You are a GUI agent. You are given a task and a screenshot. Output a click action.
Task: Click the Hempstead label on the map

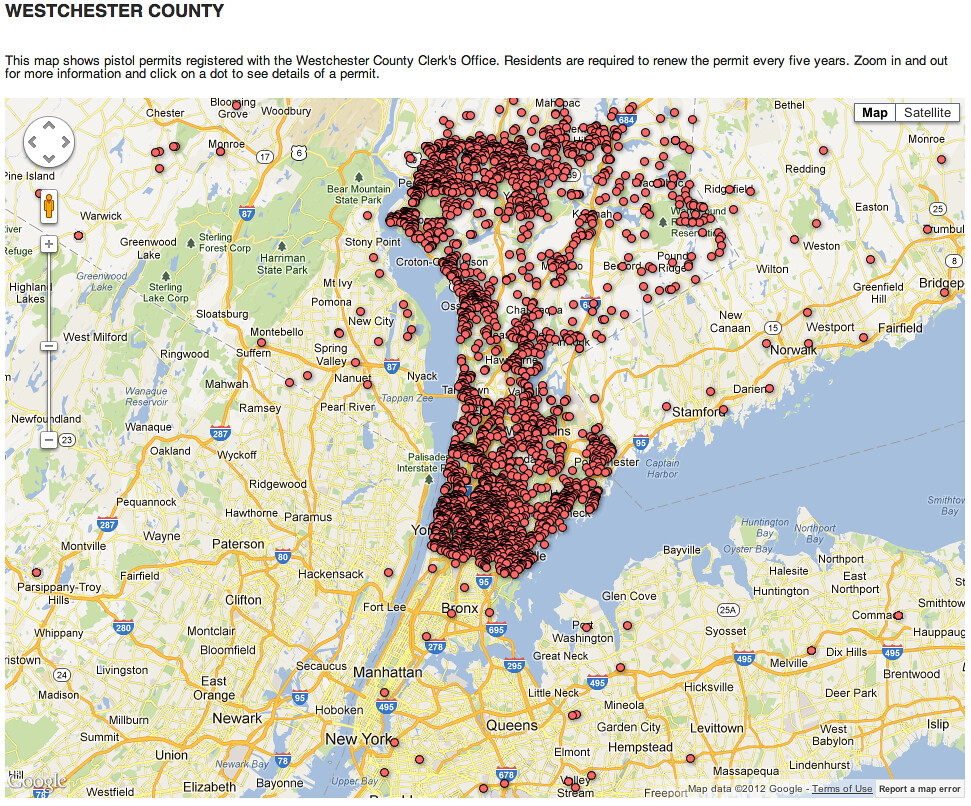(640, 747)
